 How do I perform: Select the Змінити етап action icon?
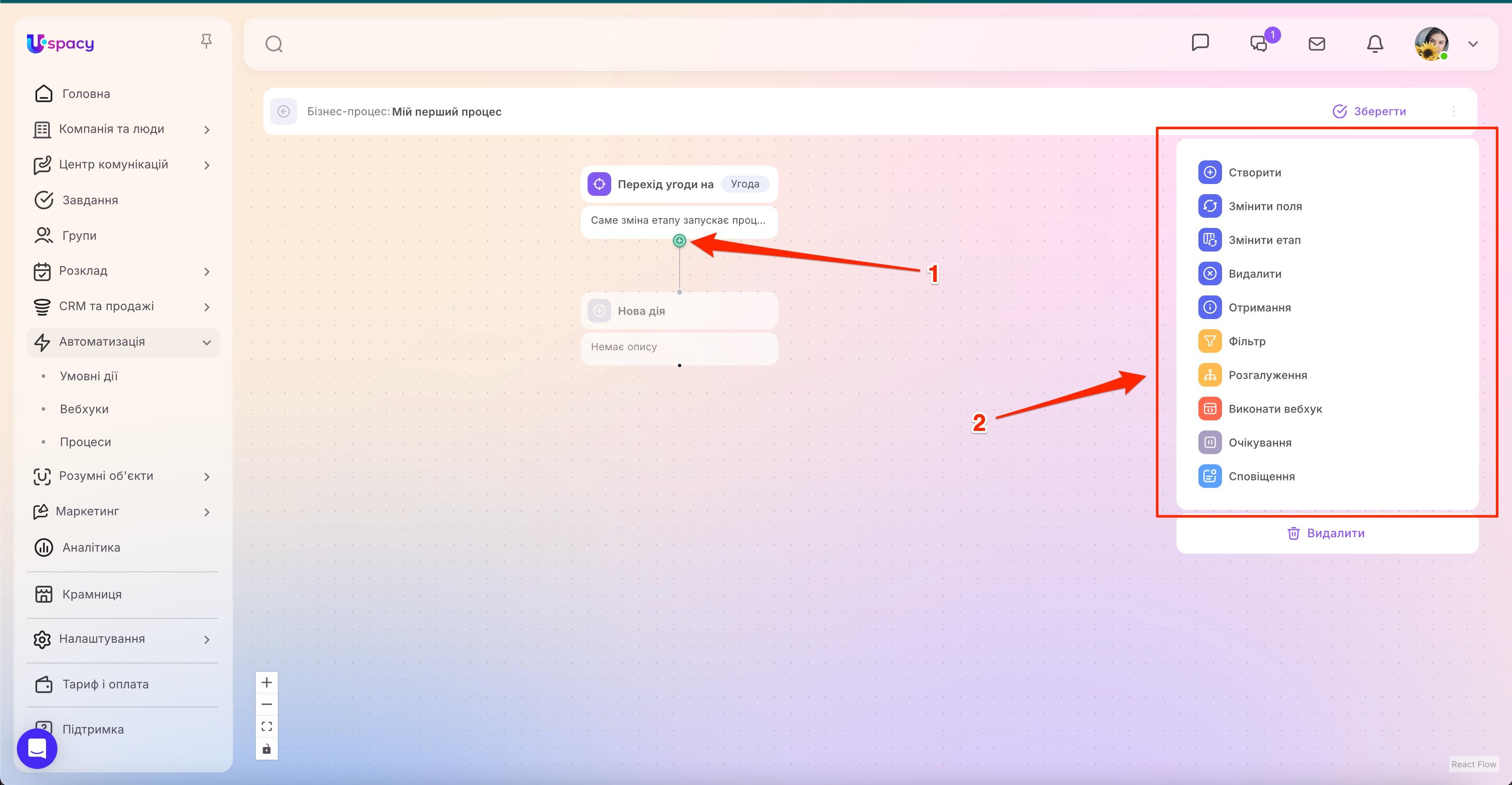point(1210,239)
